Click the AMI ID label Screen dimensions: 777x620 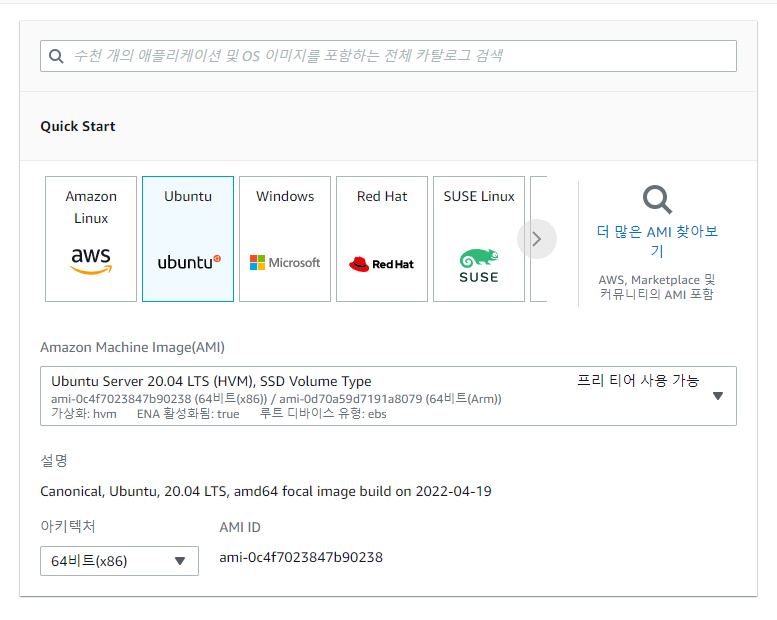coord(240,527)
